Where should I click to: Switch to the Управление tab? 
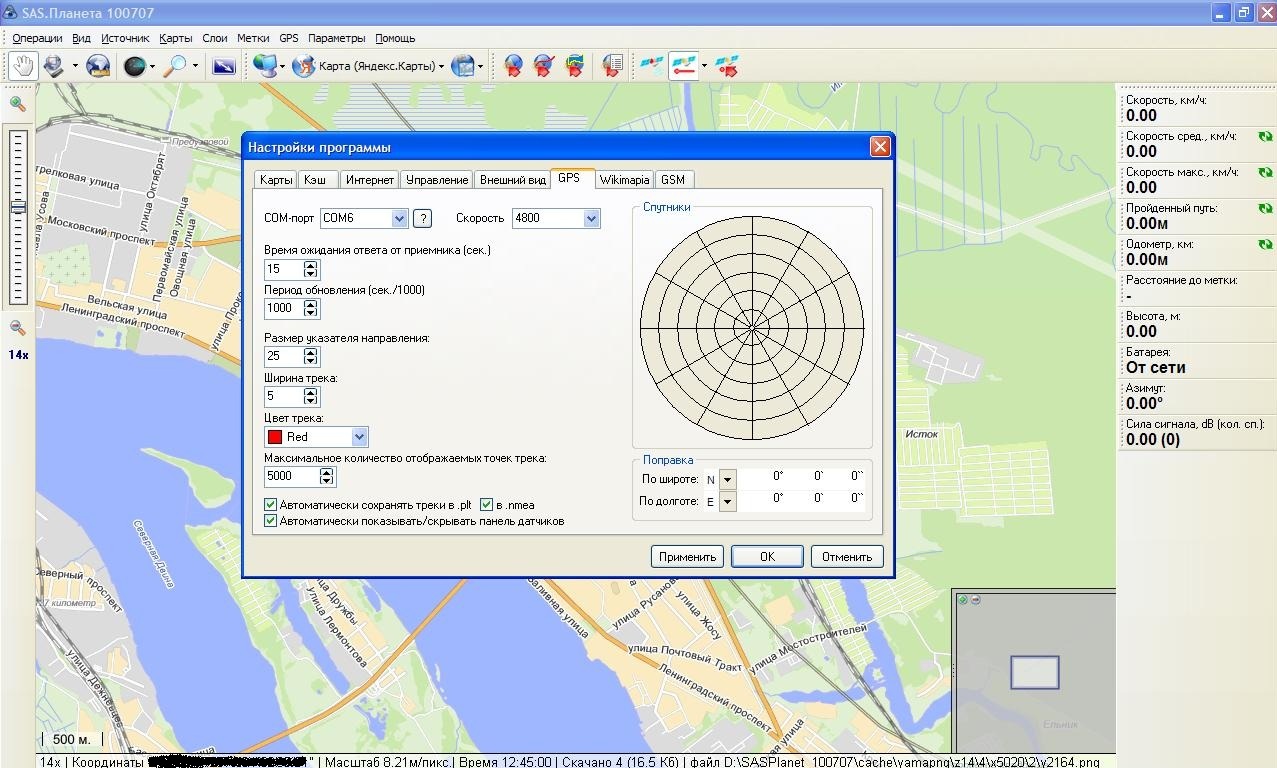437,180
